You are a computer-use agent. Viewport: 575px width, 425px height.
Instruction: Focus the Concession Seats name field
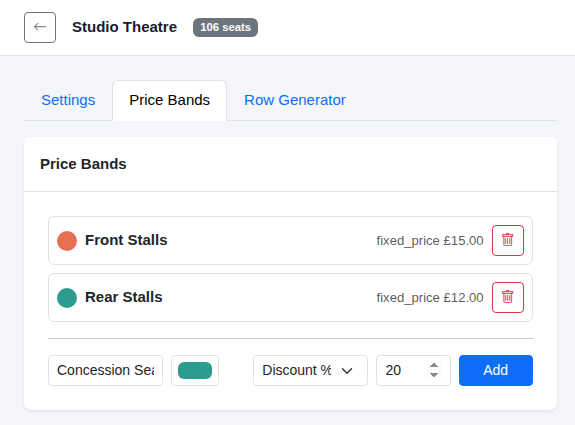(105, 370)
